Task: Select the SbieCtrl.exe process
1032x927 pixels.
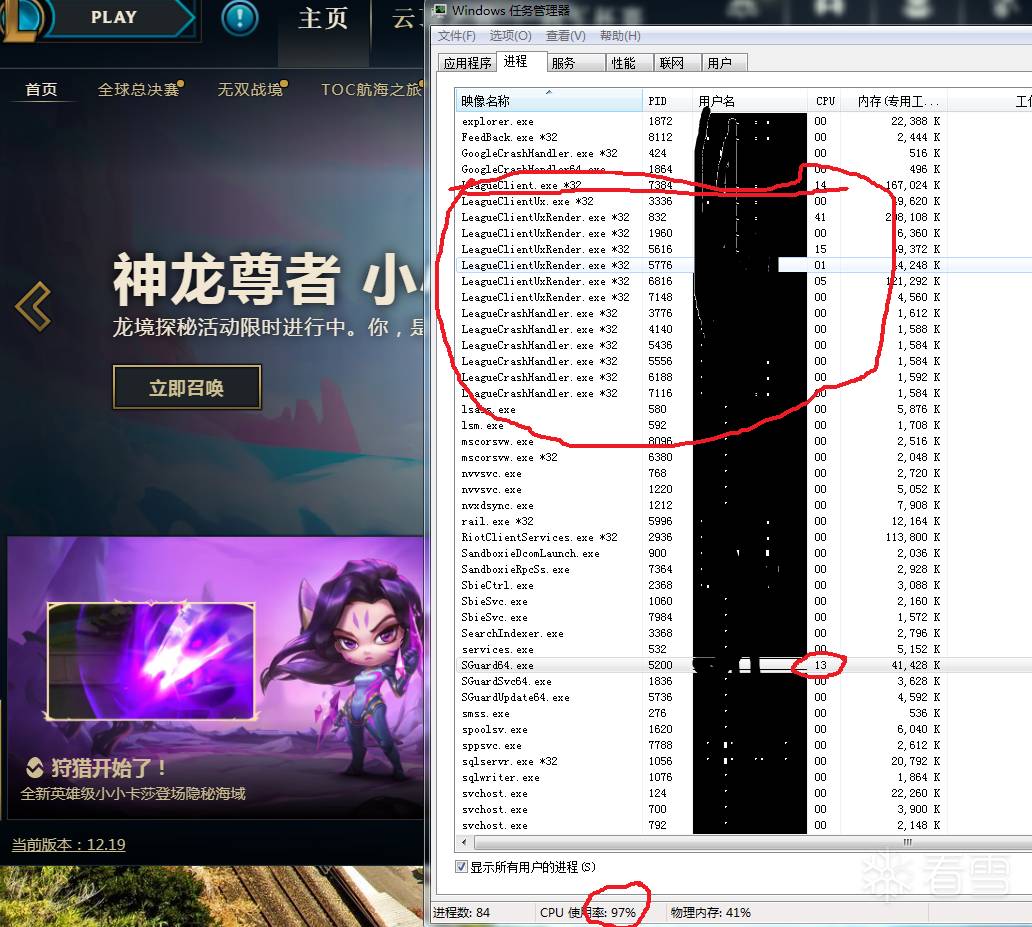Action: click(x=744, y=585)
